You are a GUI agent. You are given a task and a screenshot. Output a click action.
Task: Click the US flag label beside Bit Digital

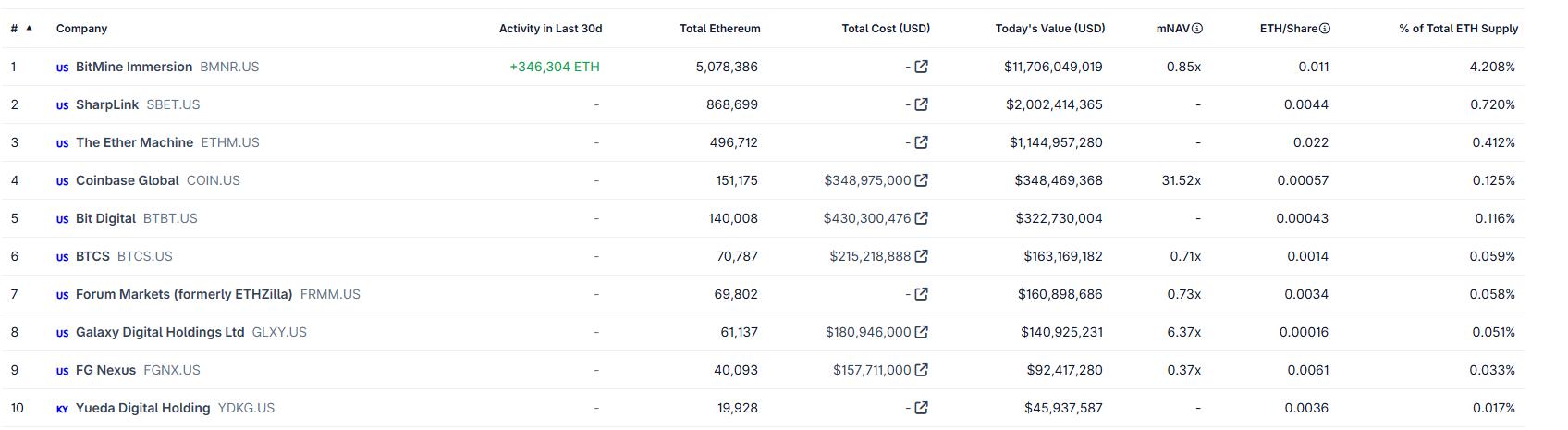tap(62, 219)
